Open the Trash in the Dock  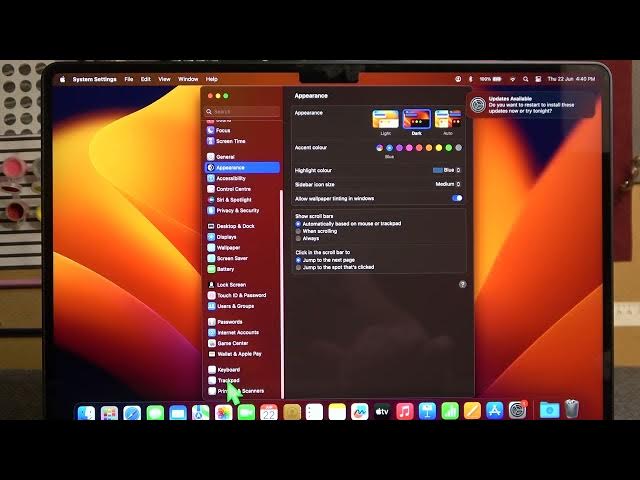pos(572,409)
